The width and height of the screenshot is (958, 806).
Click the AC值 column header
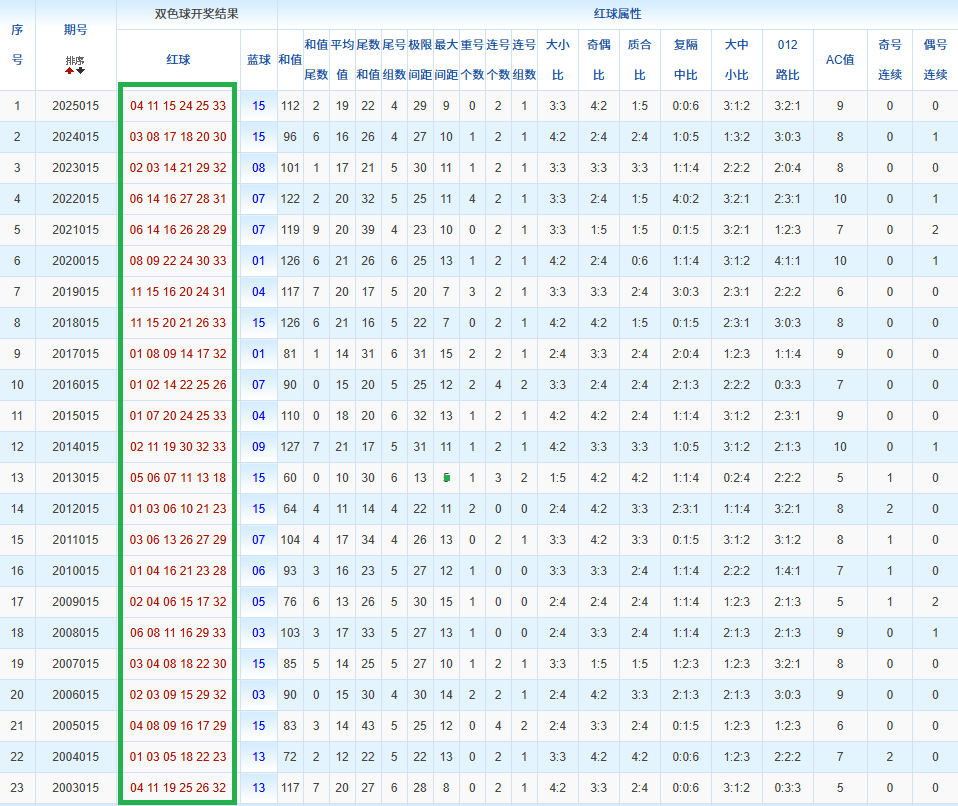pos(839,60)
